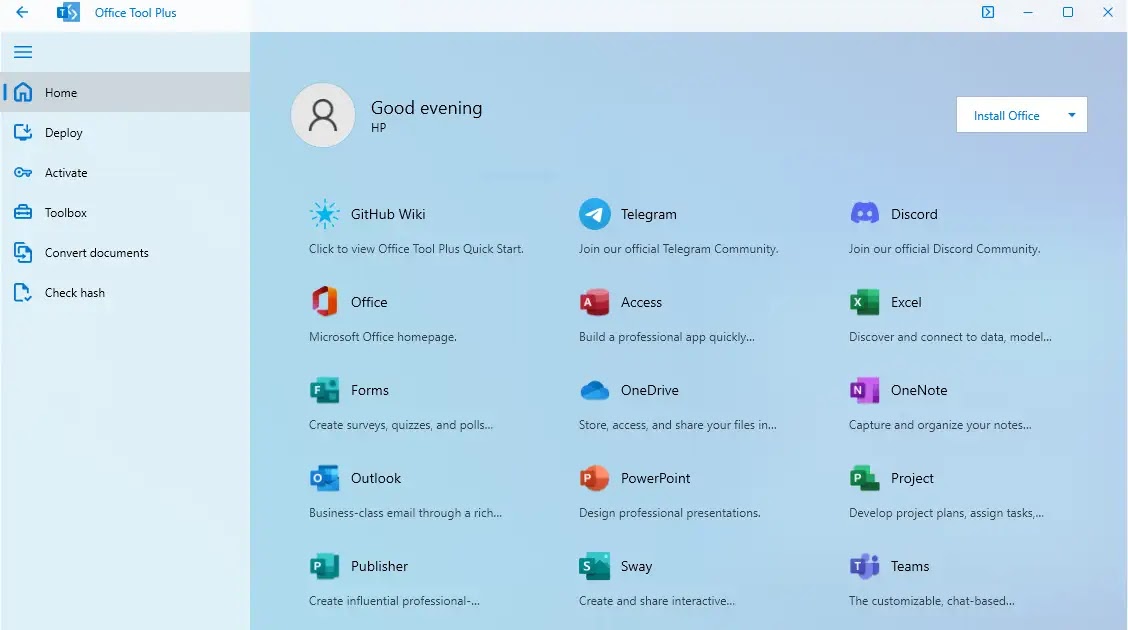Click 'Store, access, and share your files in...' text

(678, 425)
